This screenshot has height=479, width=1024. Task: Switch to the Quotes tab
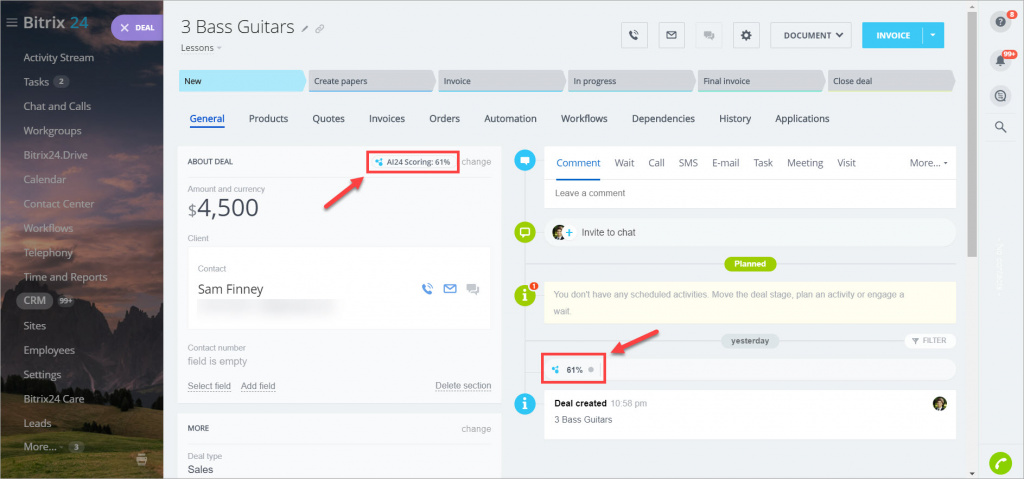pyautogui.click(x=328, y=119)
